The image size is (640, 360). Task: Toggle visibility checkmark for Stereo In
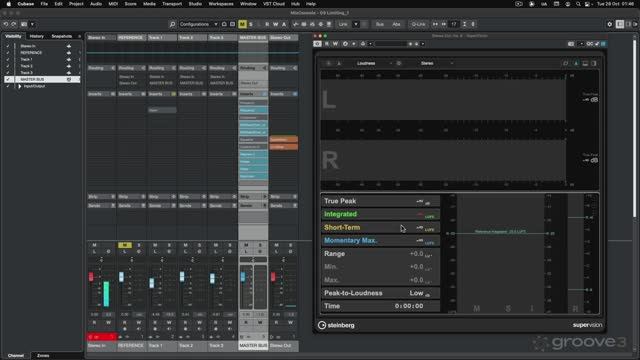(x=7, y=46)
